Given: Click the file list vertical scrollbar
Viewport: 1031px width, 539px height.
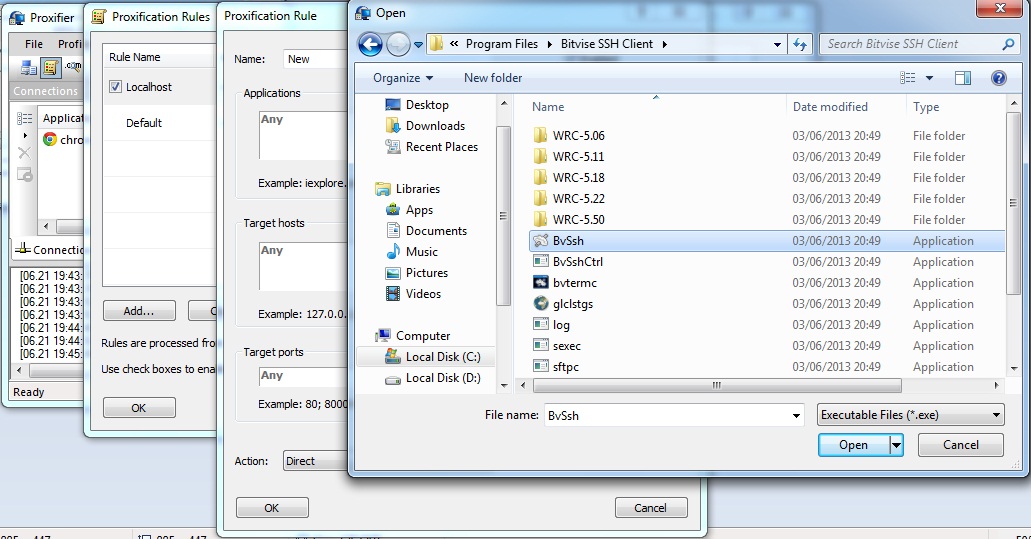Looking at the screenshot, I should pos(1013,203).
